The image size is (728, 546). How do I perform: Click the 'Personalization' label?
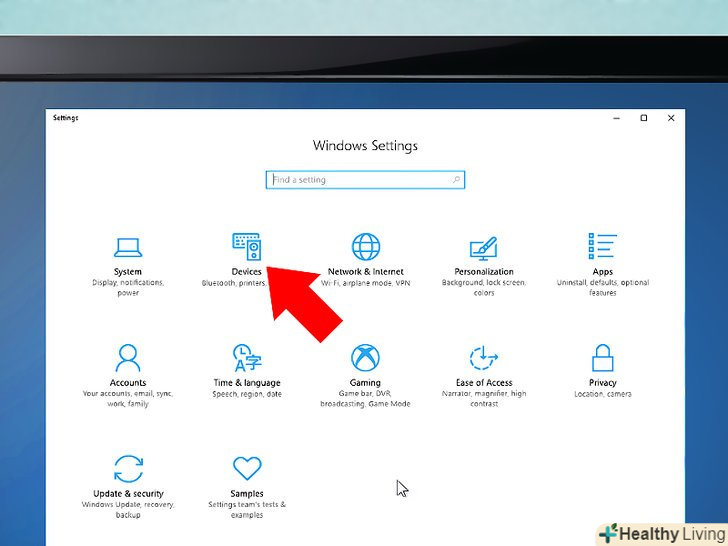tap(484, 272)
